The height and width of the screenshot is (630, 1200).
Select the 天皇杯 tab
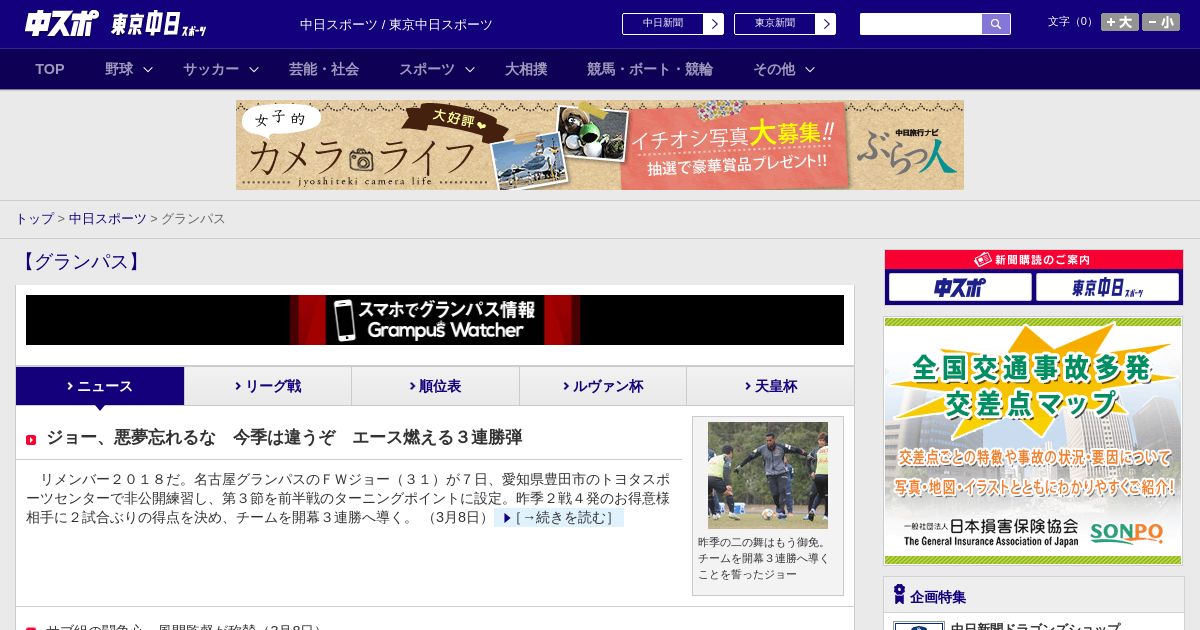[x=770, y=386]
